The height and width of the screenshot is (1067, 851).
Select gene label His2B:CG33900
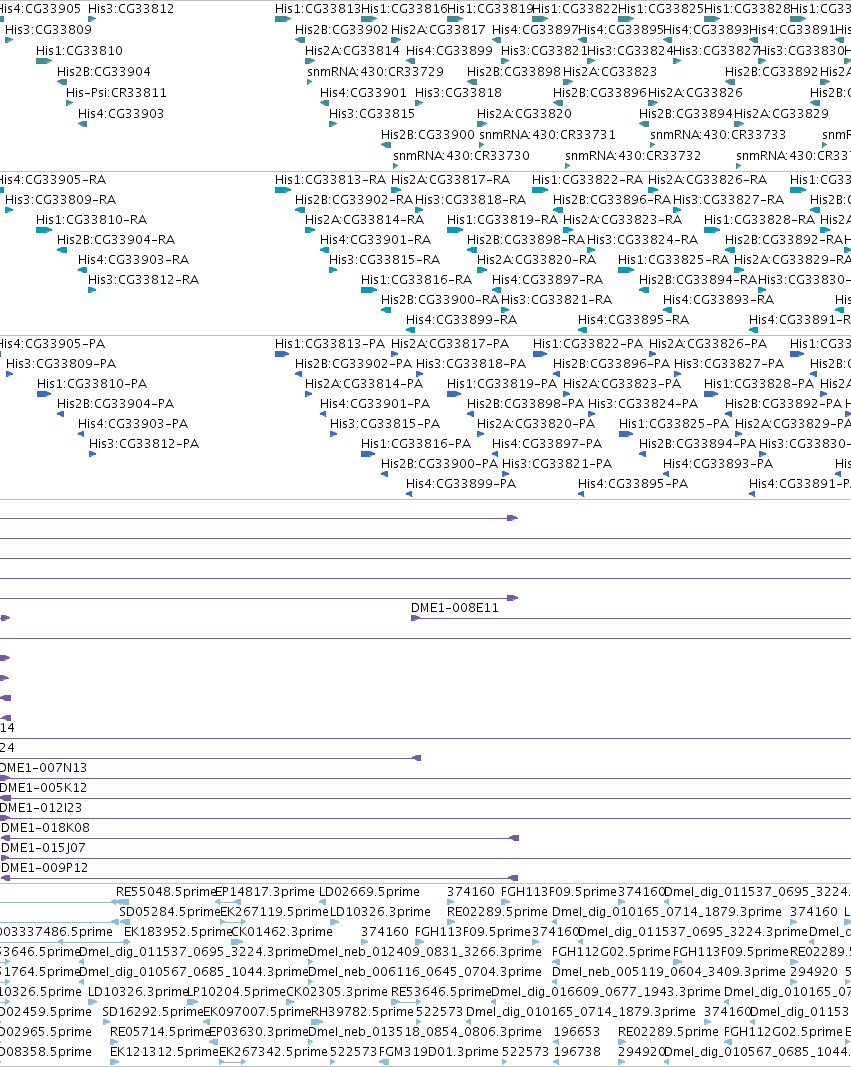428,135
